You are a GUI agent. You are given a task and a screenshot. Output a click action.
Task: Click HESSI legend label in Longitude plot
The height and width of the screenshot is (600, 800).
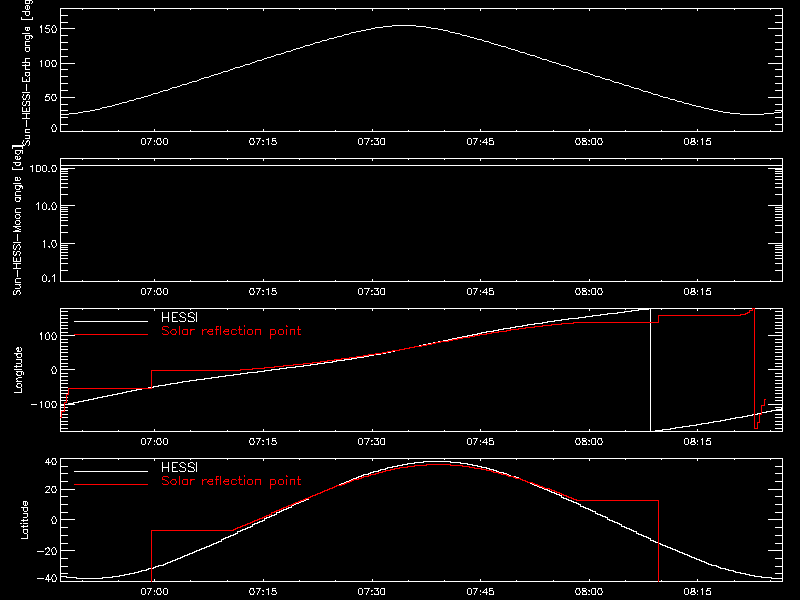click(179, 317)
